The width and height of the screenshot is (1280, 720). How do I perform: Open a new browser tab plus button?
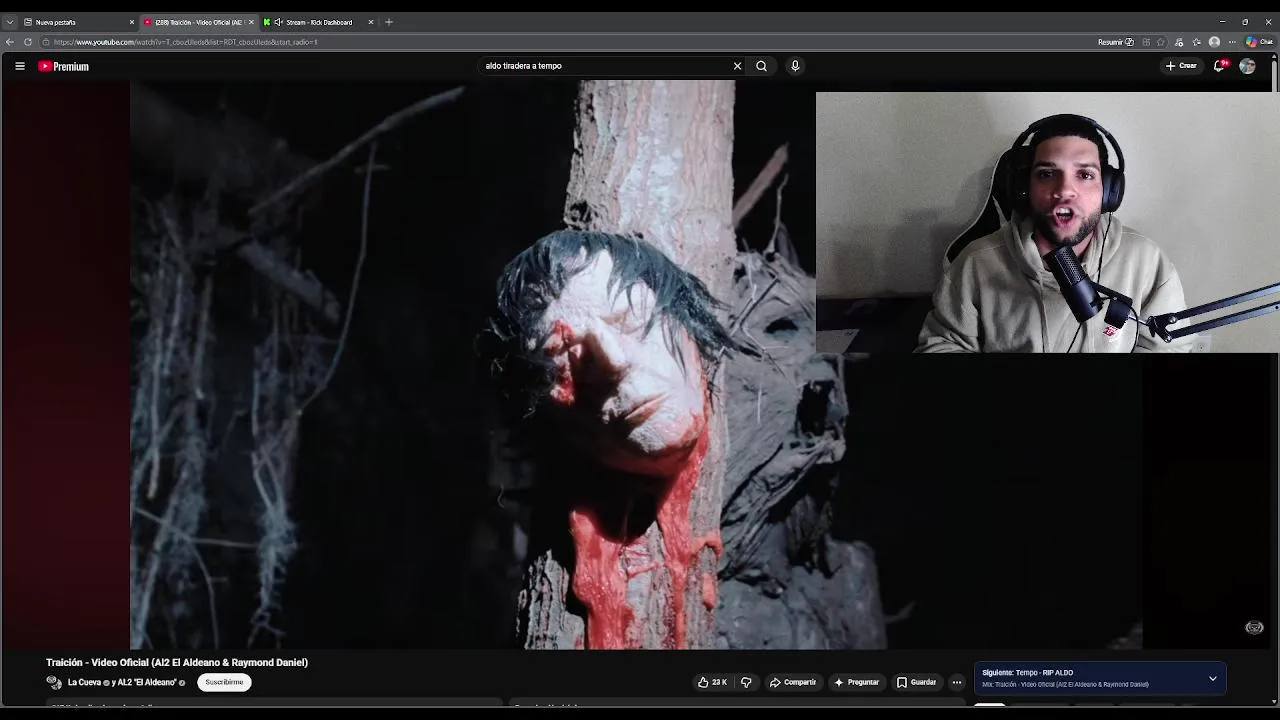389,22
